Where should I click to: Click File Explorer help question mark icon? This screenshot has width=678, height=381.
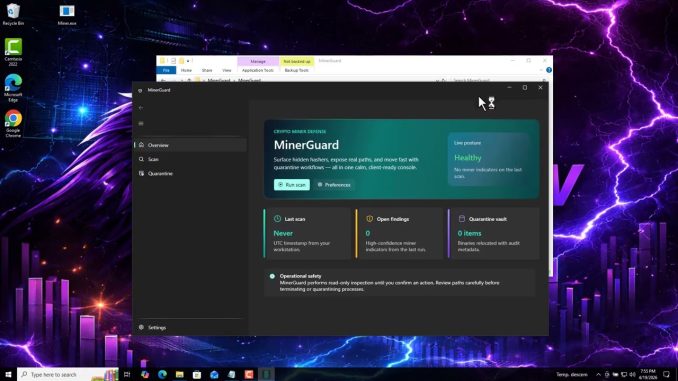pyautogui.click(x=549, y=70)
